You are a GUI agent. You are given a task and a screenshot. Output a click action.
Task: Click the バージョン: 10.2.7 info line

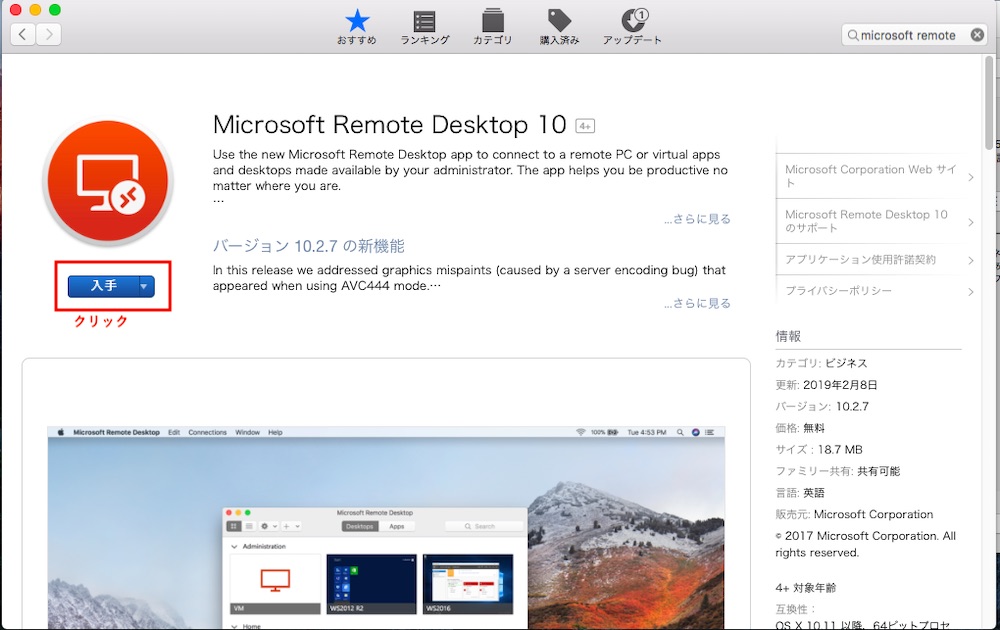(822, 407)
